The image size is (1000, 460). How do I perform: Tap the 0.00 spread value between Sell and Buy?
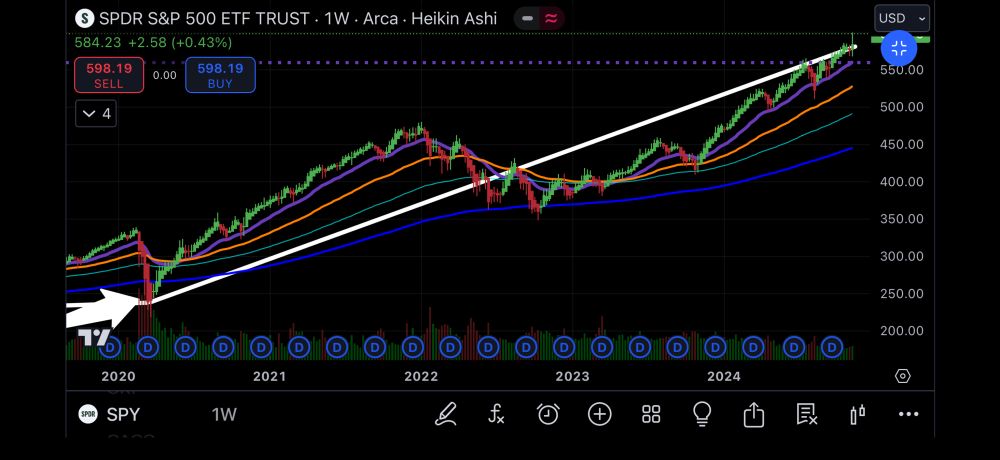coord(165,75)
